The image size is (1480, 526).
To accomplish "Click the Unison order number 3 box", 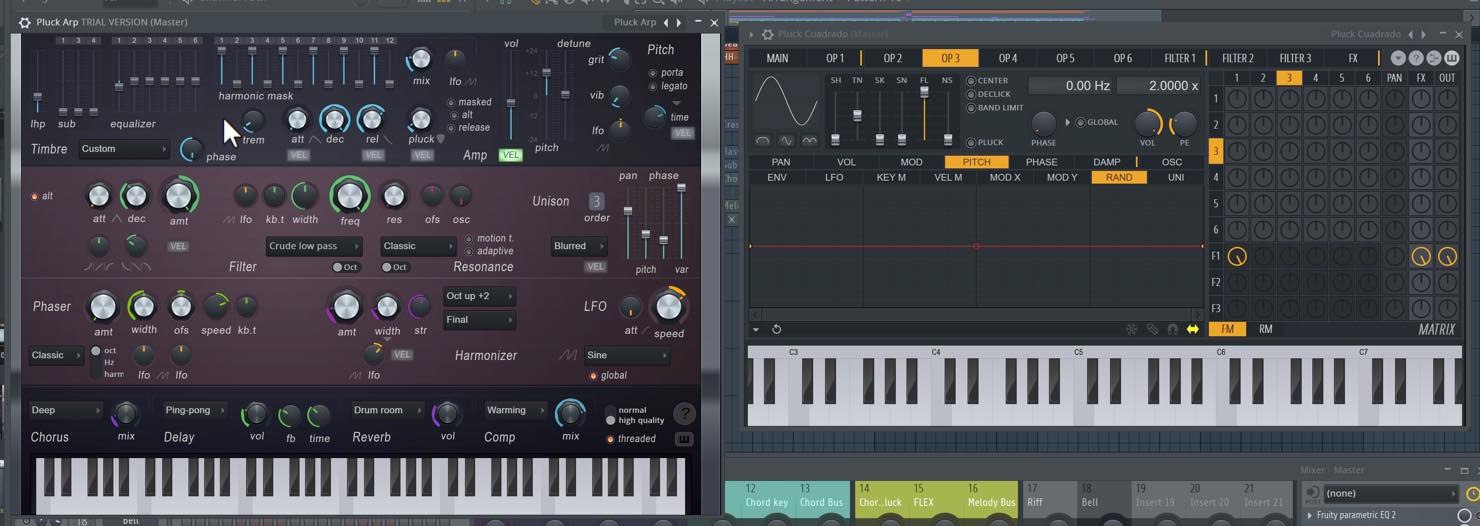I will [x=596, y=201].
